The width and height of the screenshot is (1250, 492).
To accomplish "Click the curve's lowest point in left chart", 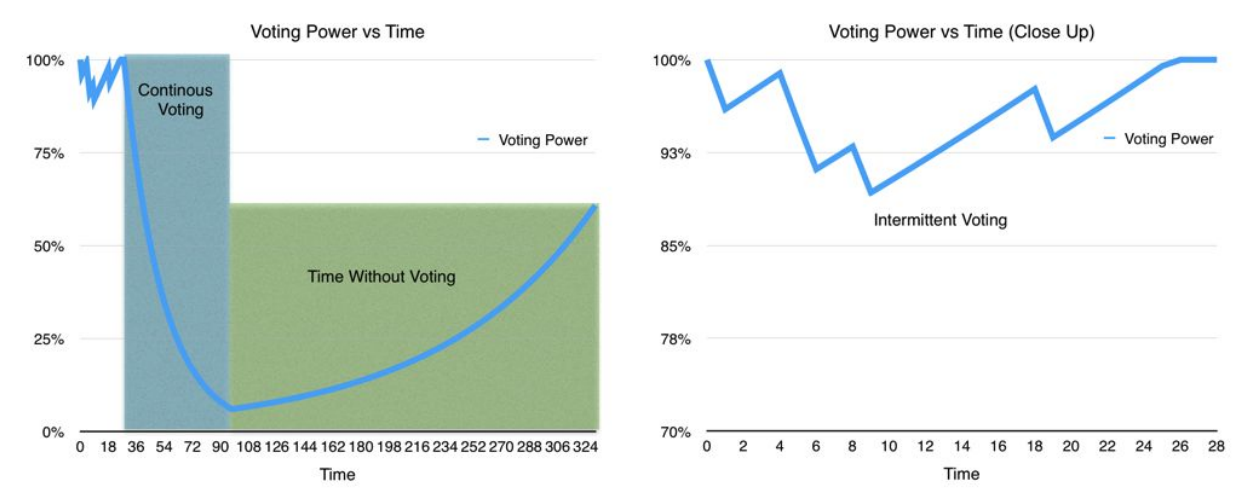I will click(231, 409).
